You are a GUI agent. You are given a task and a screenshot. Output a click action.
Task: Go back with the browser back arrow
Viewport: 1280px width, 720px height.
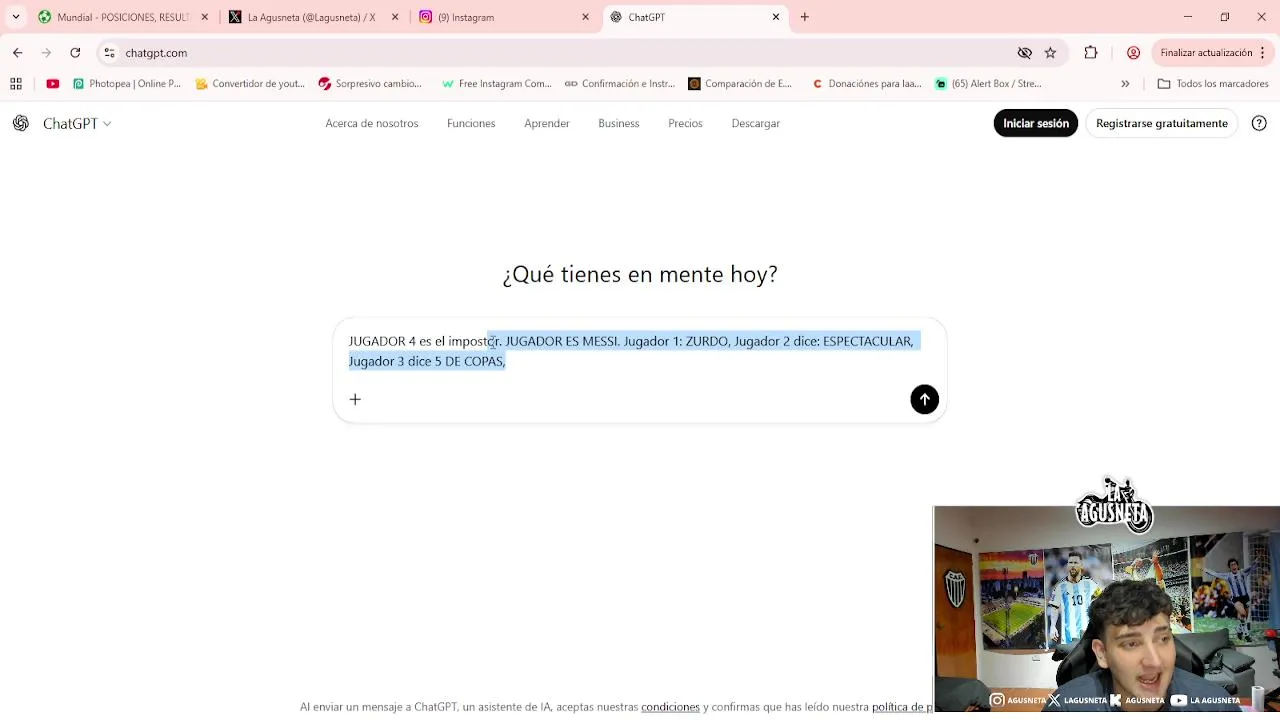pyautogui.click(x=18, y=53)
